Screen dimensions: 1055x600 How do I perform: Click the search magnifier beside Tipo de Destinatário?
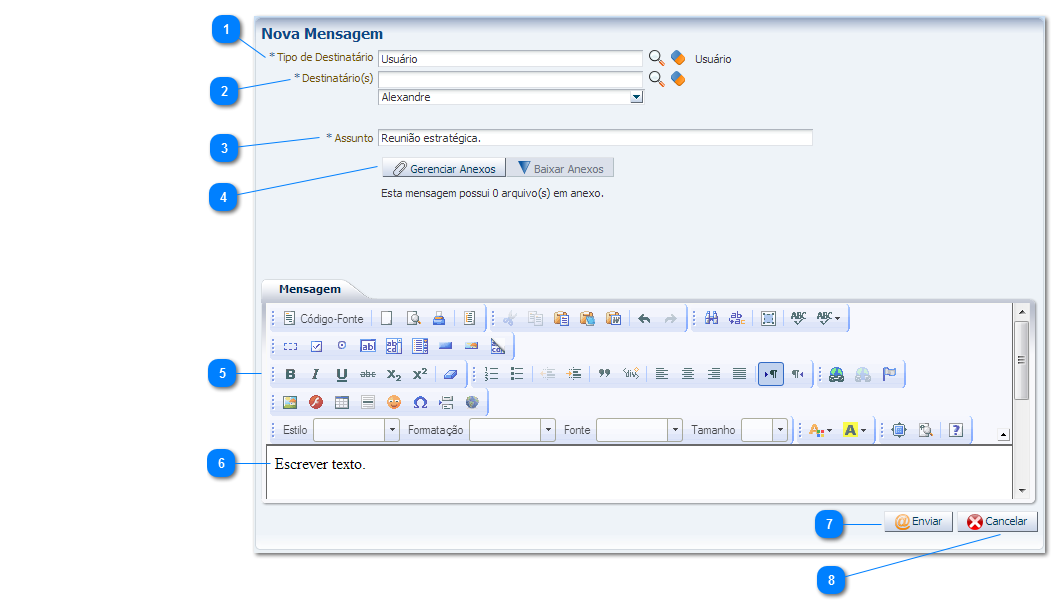pyautogui.click(x=657, y=58)
